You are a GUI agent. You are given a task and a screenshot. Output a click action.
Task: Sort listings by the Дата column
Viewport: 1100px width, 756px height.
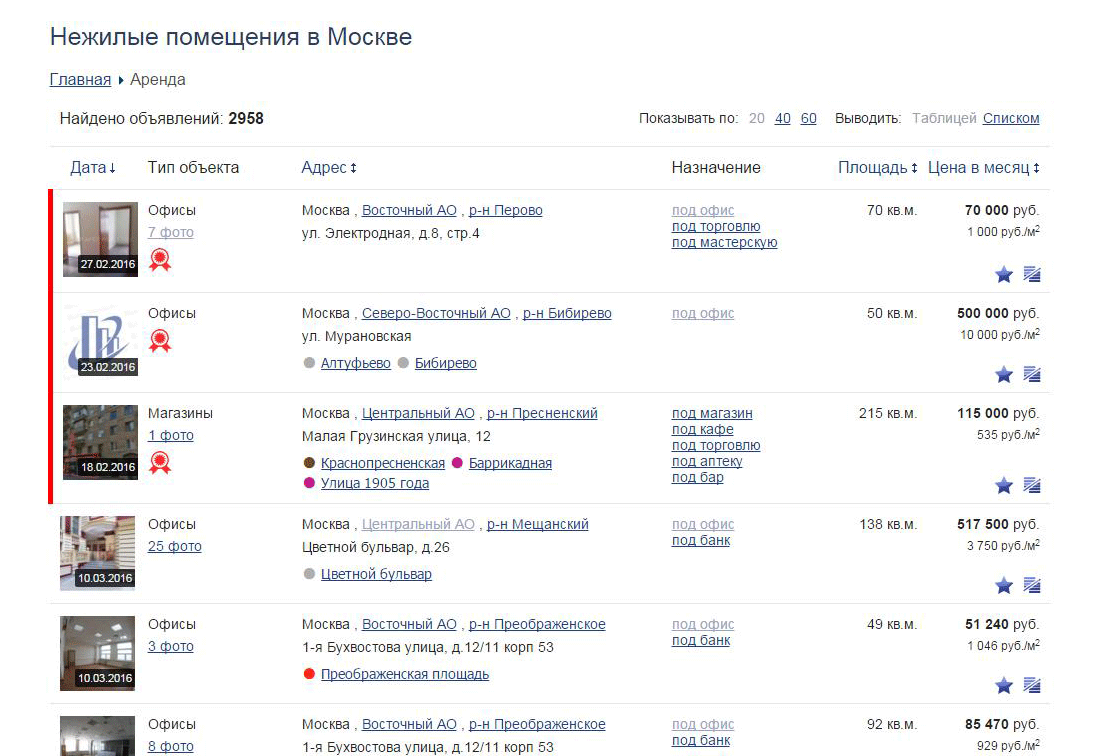coord(92,168)
